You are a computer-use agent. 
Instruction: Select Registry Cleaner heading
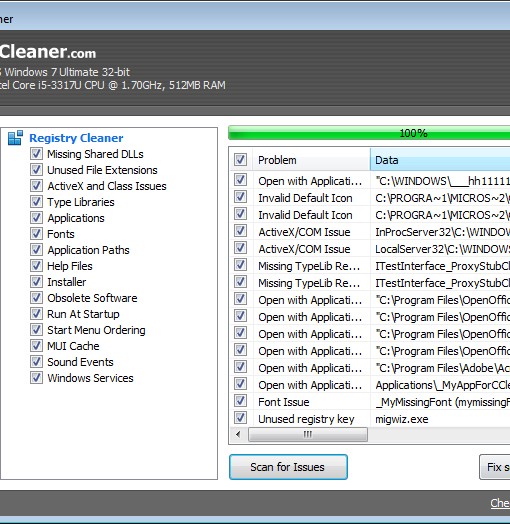click(76, 138)
